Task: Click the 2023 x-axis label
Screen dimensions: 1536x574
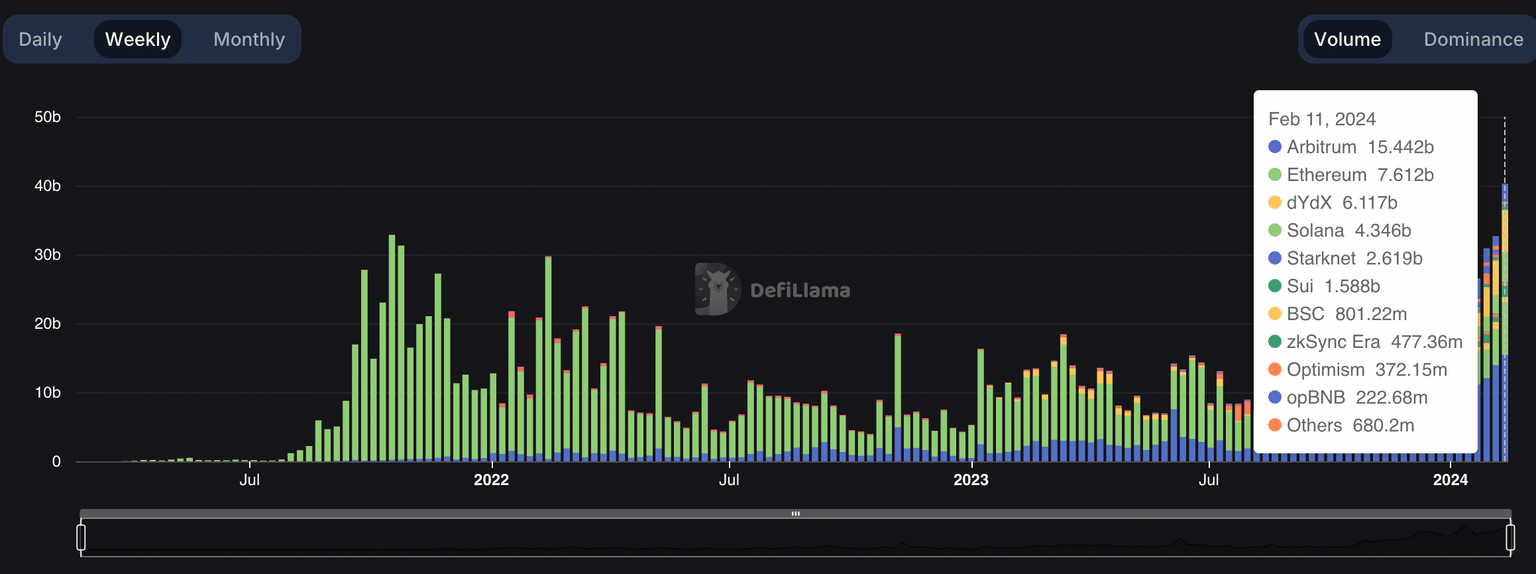Action: pyautogui.click(x=971, y=480)
